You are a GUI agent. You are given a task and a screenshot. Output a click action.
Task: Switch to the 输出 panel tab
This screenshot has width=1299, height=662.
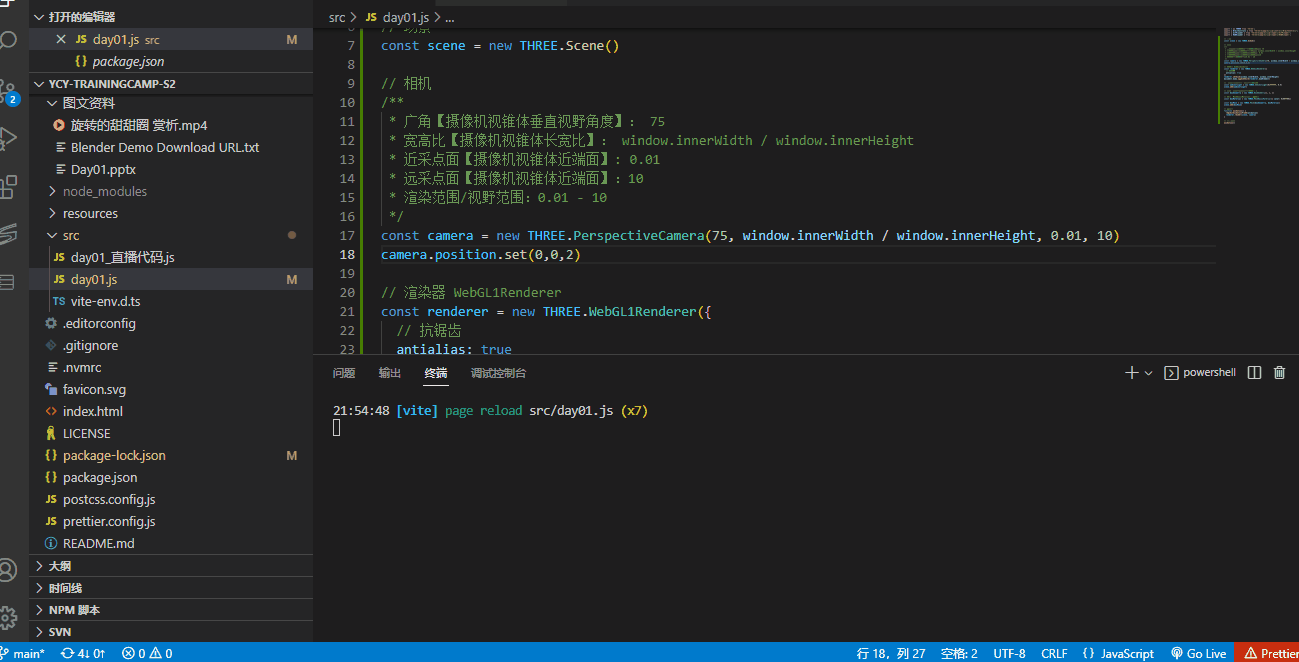pos(390,373)
